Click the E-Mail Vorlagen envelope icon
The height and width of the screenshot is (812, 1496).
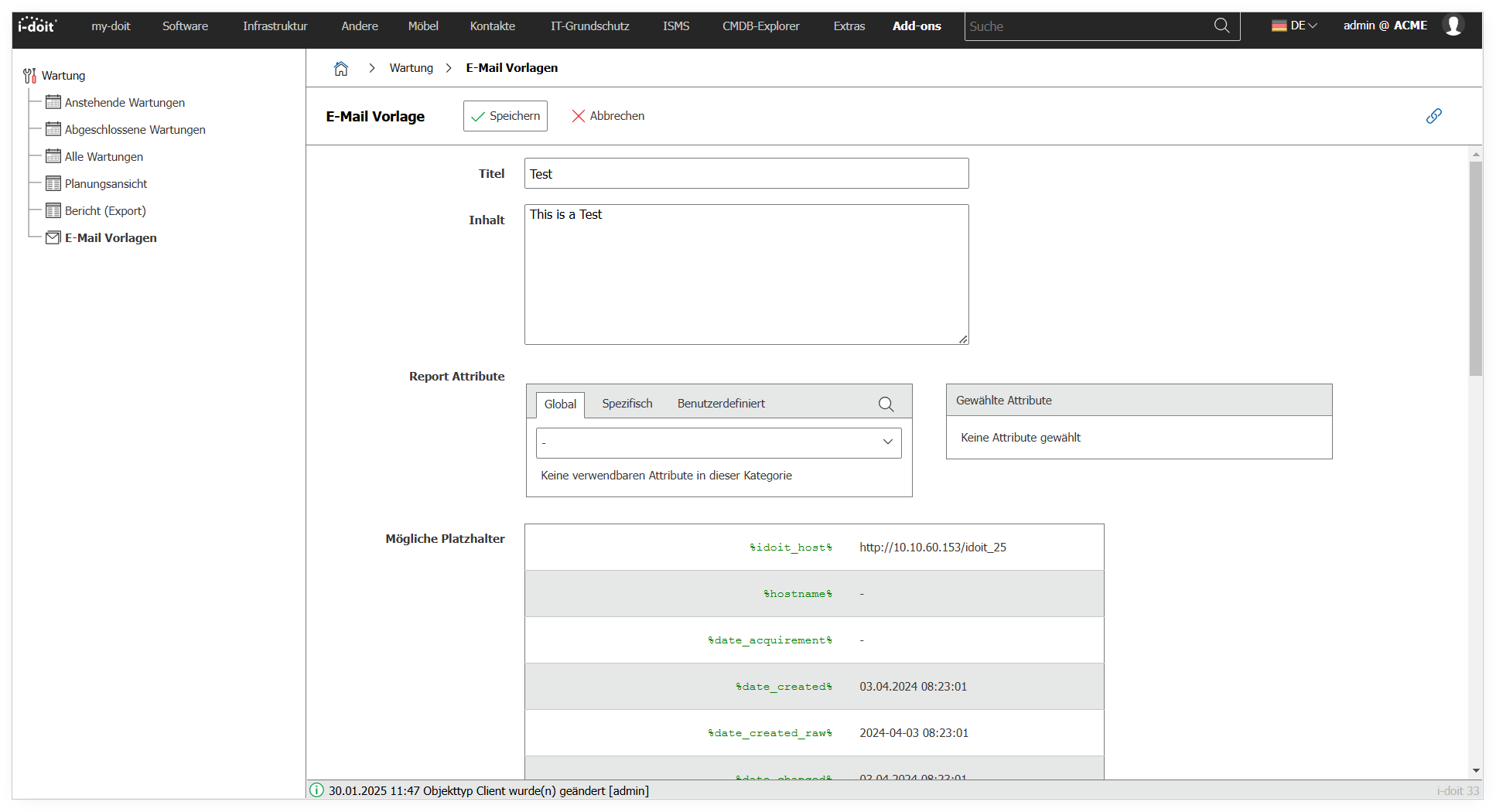click(x=53, y=238)
